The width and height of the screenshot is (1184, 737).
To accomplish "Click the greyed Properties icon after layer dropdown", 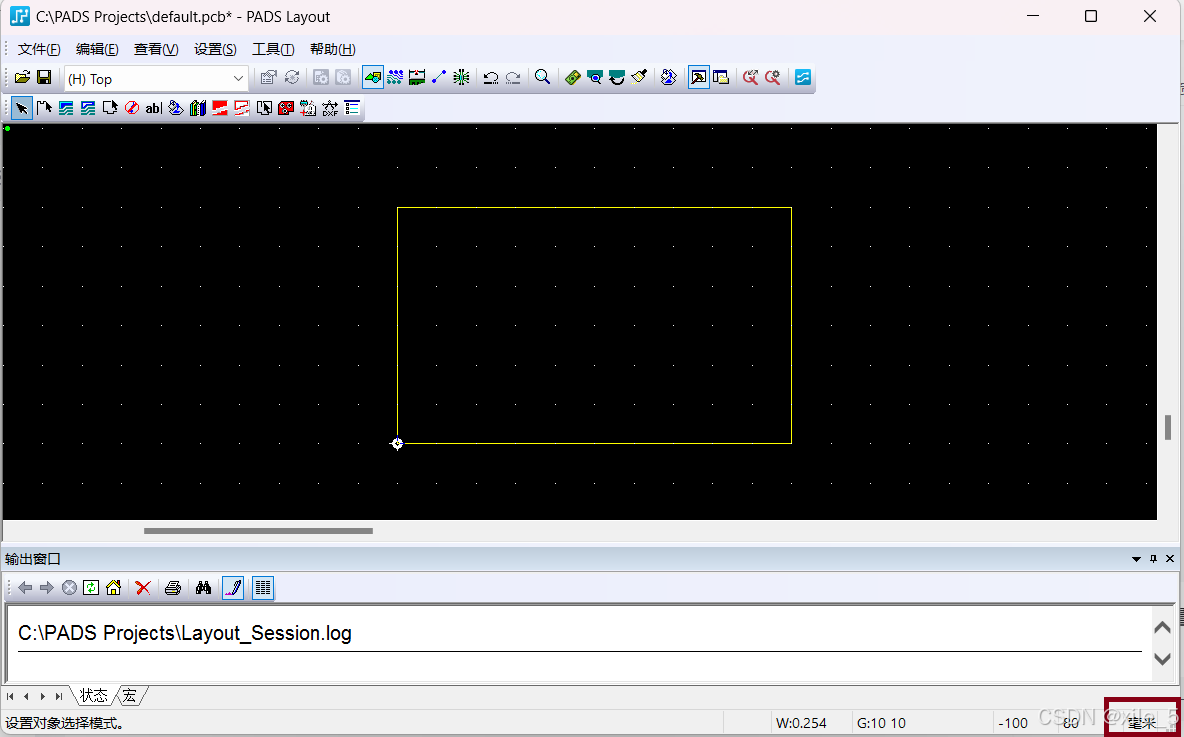I will [x=268, y=78].
